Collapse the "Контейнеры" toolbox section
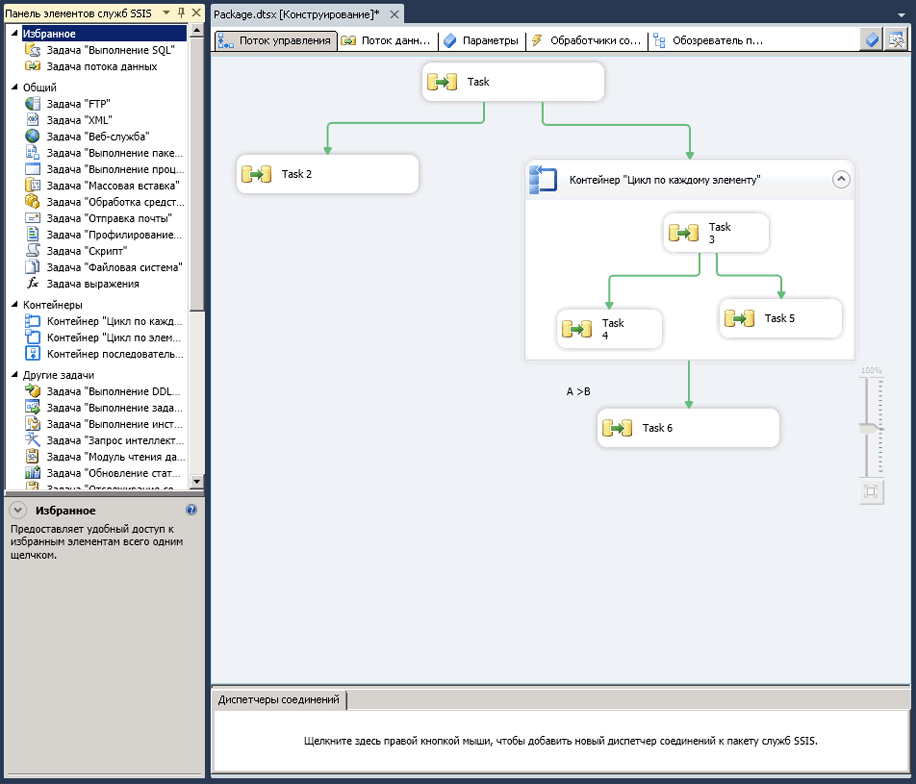Image resolution: width=916 pixels, height=784 pixels. pyautogui.click(x=14, y=305)
